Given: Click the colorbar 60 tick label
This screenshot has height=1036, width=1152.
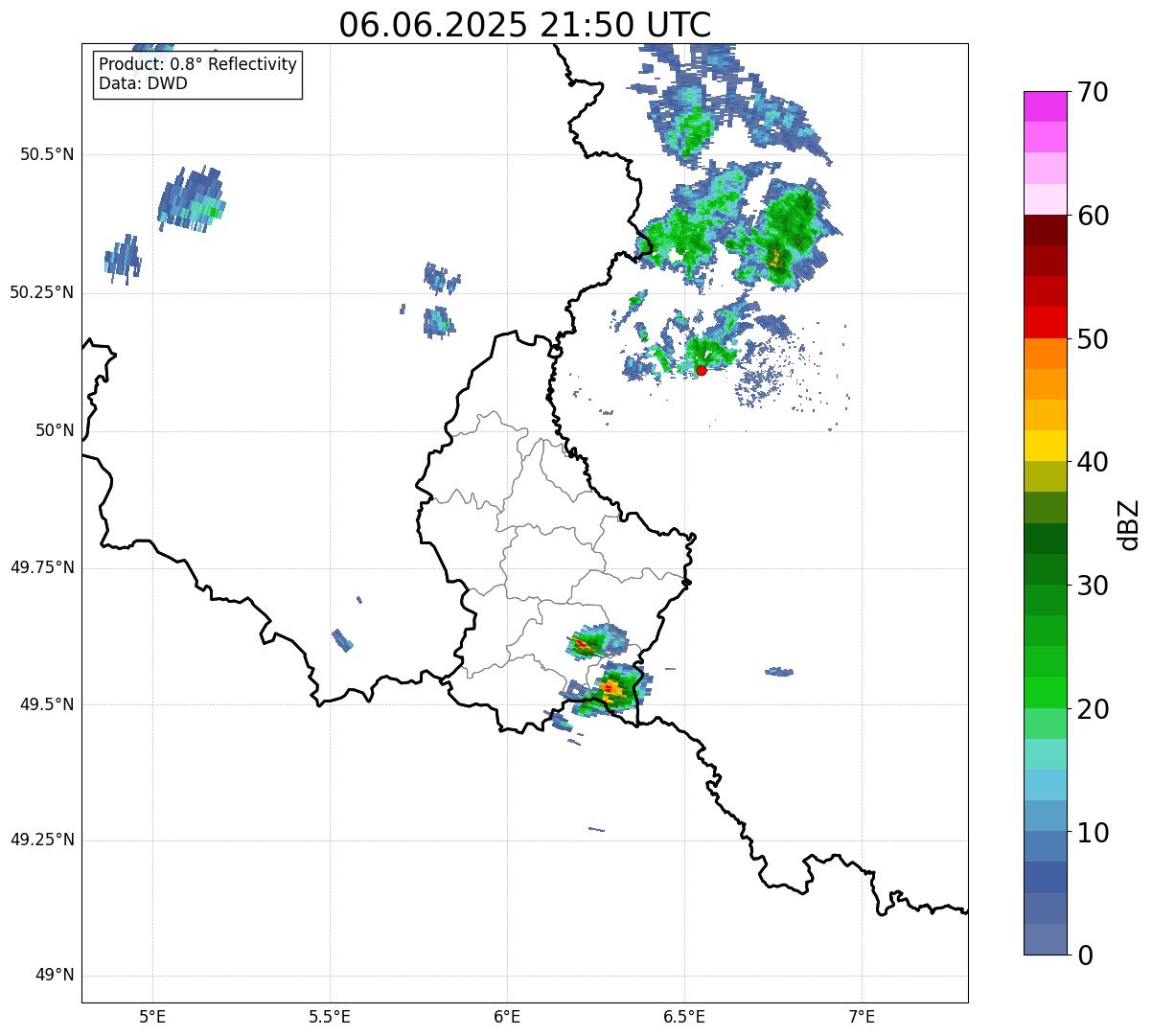Looking at the screenshot, I should click(1093, 216).
